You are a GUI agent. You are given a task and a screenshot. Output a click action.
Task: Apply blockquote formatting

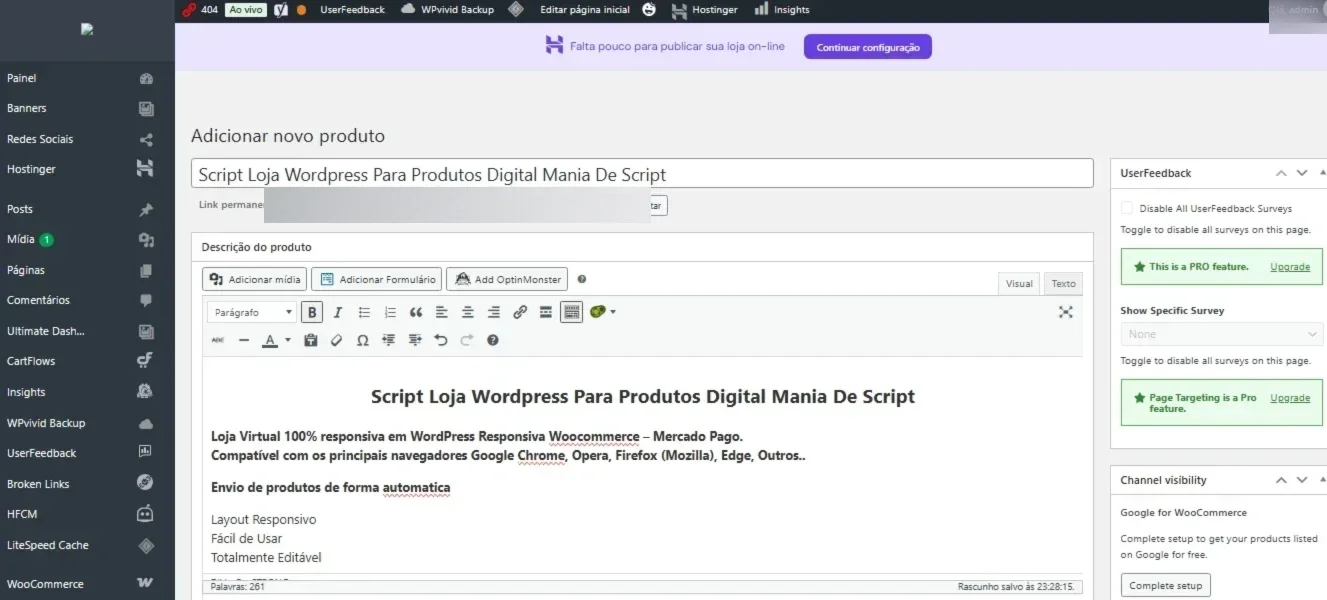pyautogui.click(x=416, y=312)
